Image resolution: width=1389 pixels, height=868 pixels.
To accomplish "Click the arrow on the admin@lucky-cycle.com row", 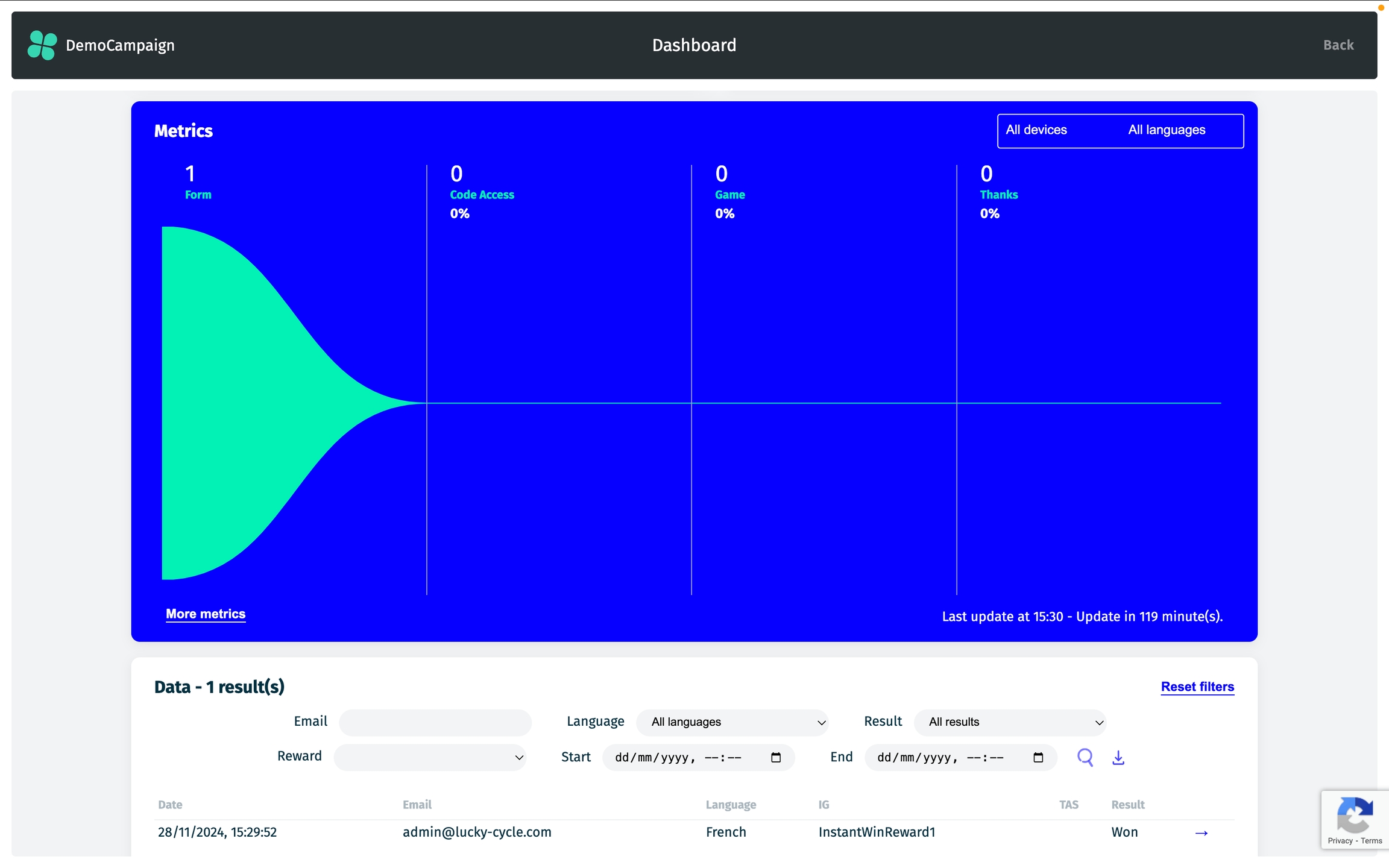I will 1202,833.
